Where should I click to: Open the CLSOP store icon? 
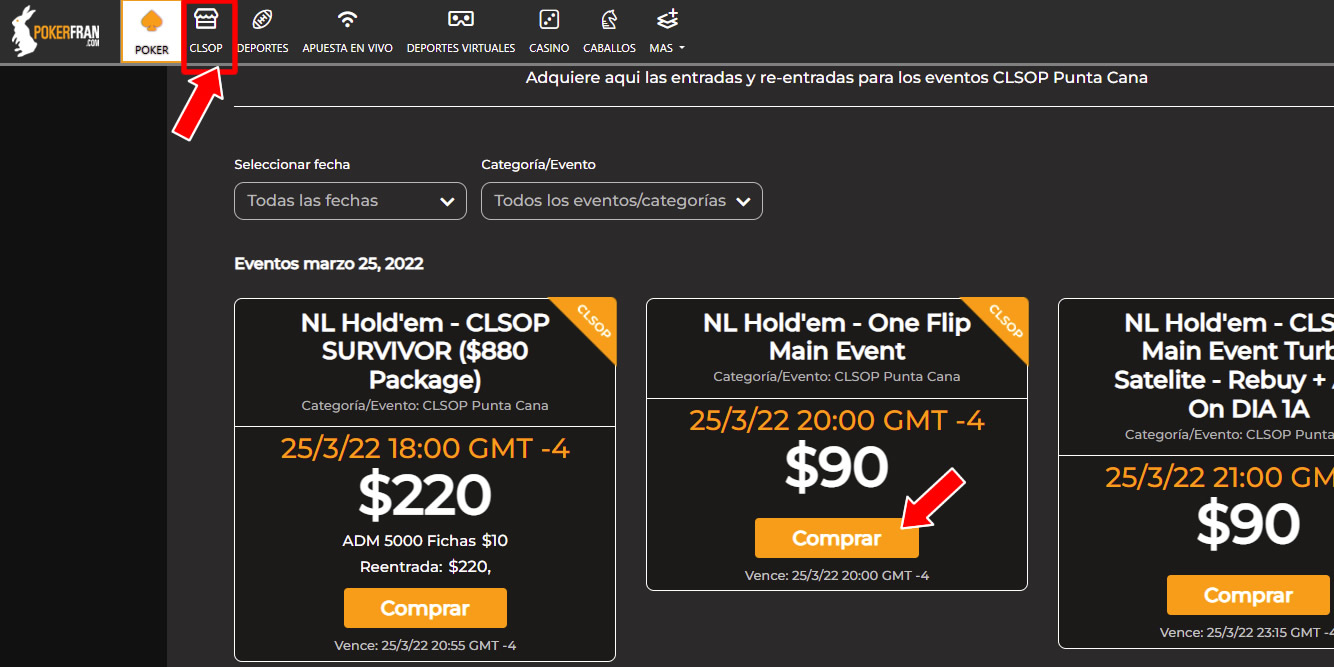(x=206, y=20)
